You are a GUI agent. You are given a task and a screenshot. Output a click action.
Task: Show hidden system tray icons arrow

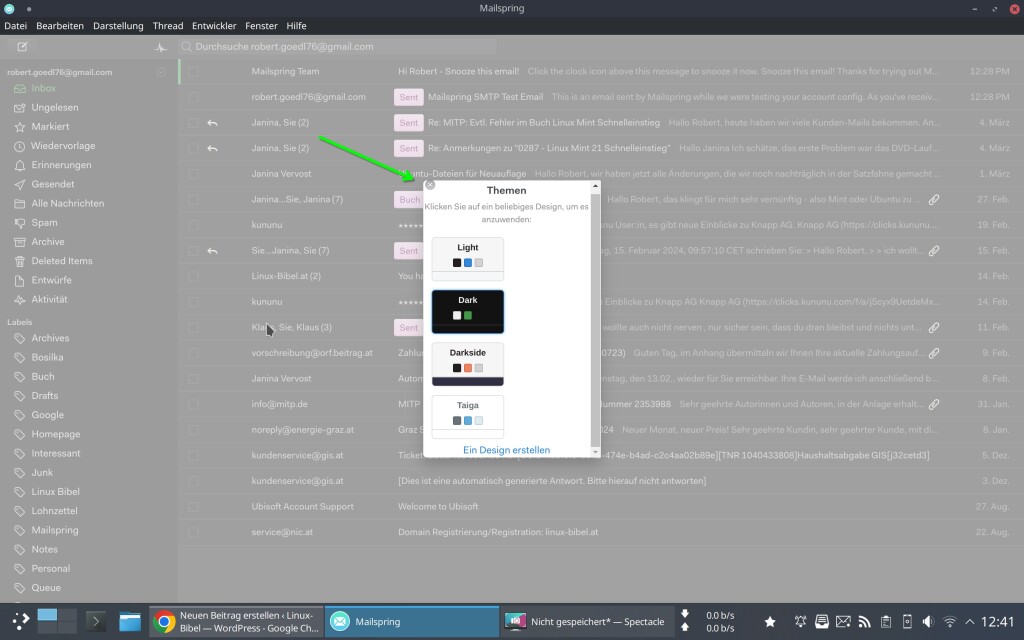969,622
